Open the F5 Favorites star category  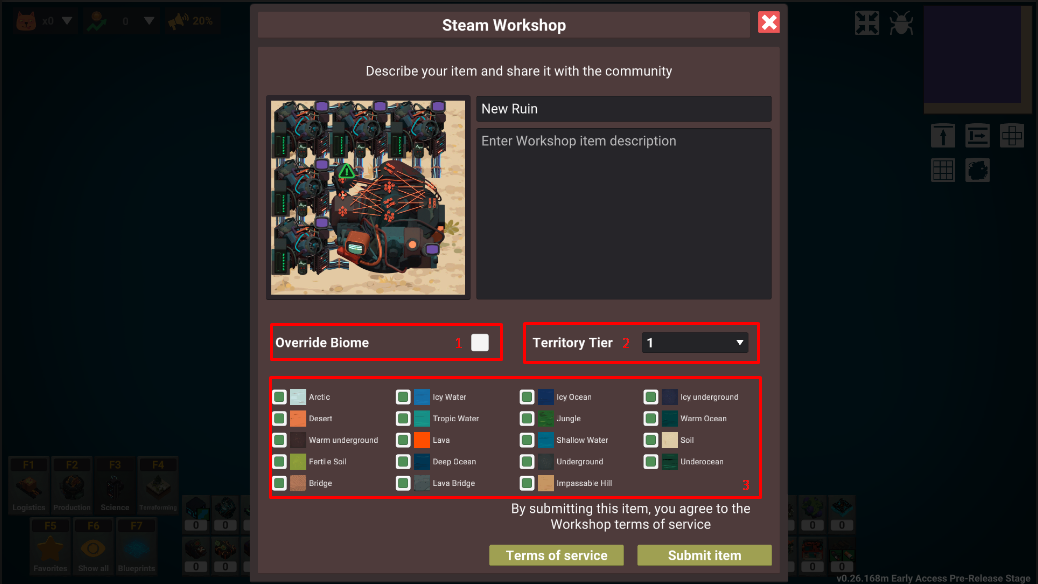(50, 547)
